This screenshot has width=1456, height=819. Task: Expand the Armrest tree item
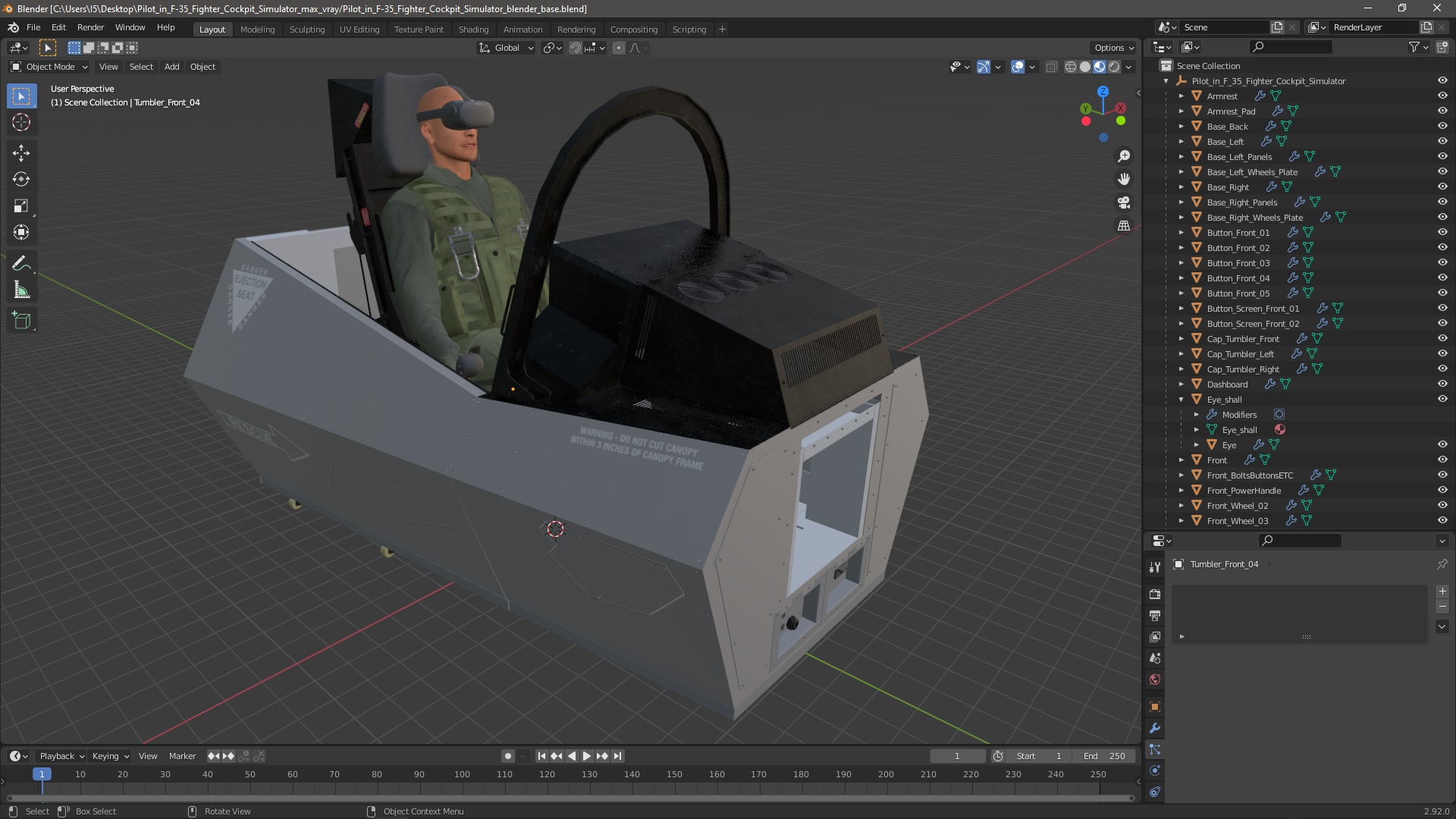tap(1181, 96)
